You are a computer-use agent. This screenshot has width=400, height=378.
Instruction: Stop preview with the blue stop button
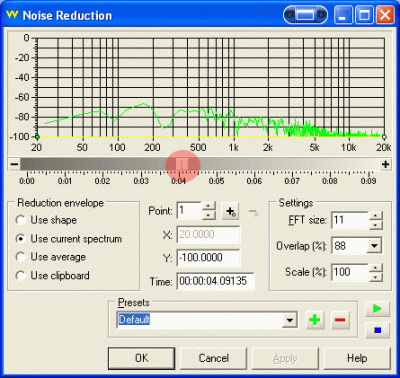pyautogui.click(x=377, y=330)
